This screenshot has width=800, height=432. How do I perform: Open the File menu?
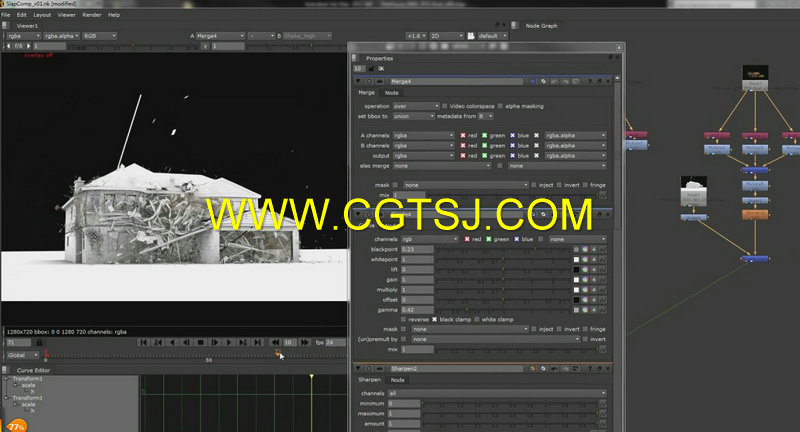click(6, 15)
